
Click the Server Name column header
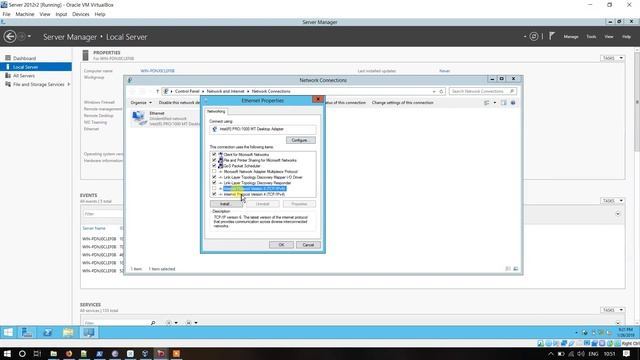(94, 228)
